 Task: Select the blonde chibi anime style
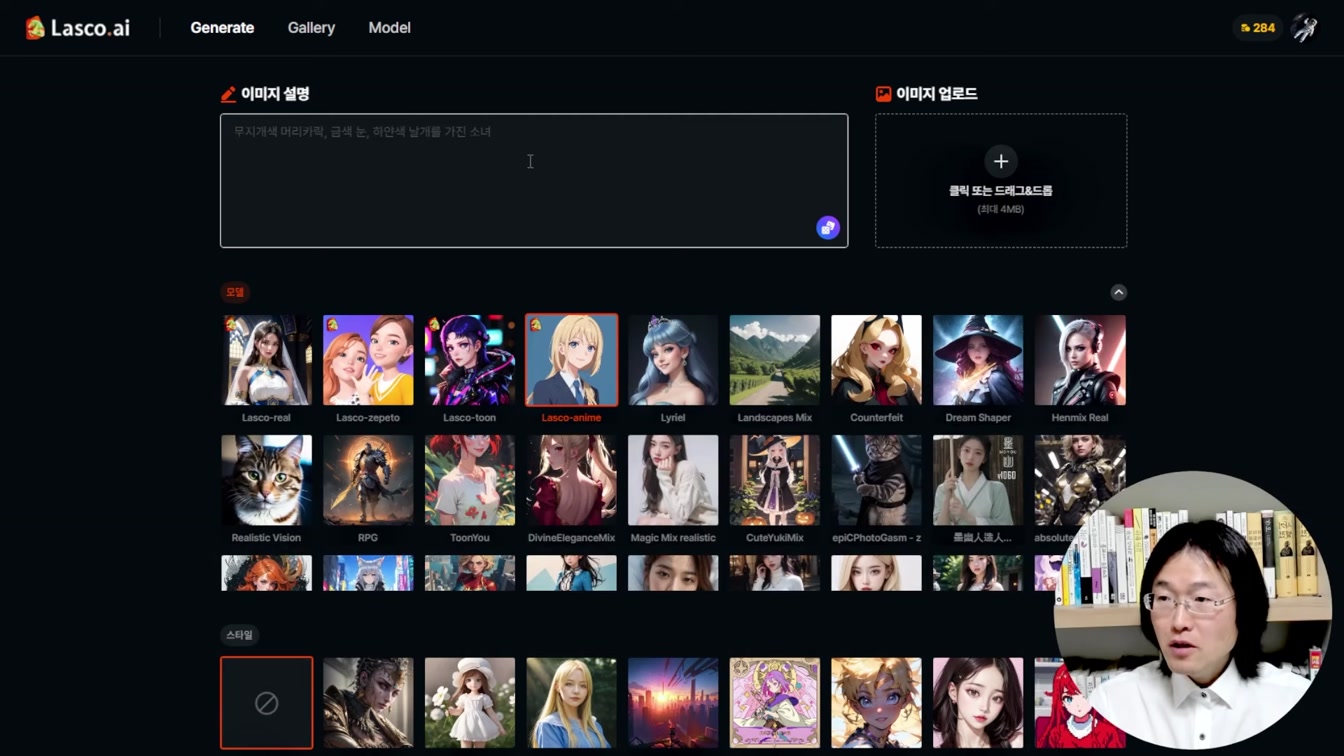877,703
